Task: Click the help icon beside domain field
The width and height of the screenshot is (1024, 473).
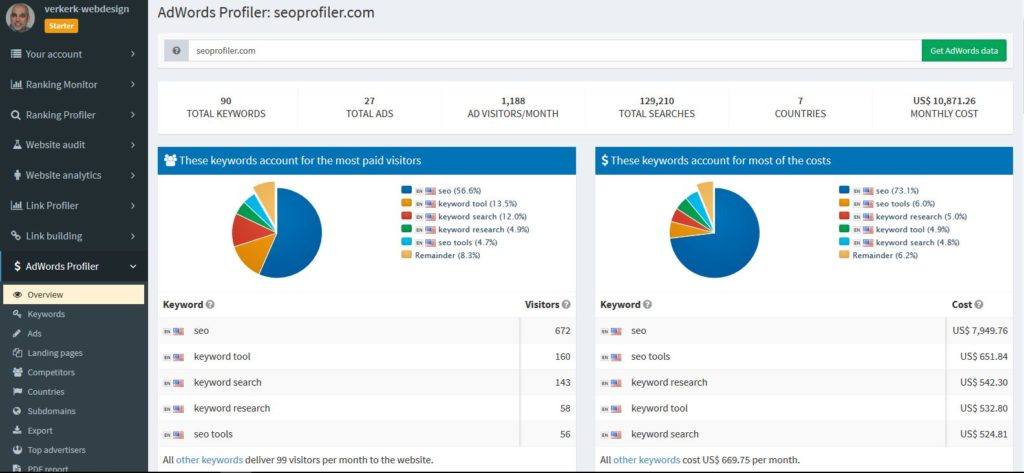Action: click(176, 50)
